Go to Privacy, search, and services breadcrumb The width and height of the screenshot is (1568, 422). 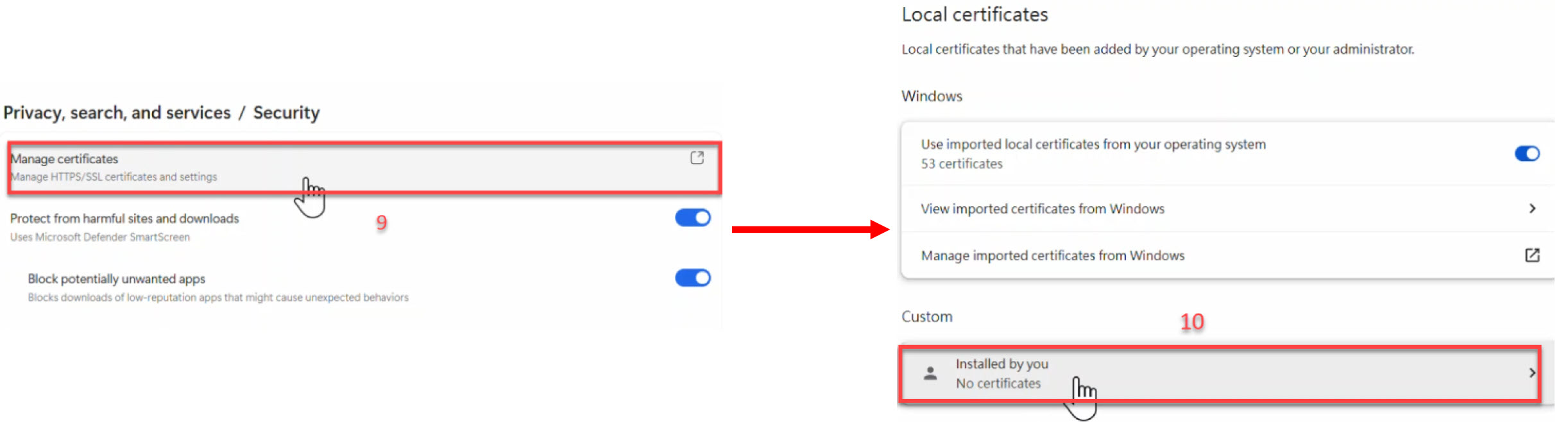[x=117, y=113]
